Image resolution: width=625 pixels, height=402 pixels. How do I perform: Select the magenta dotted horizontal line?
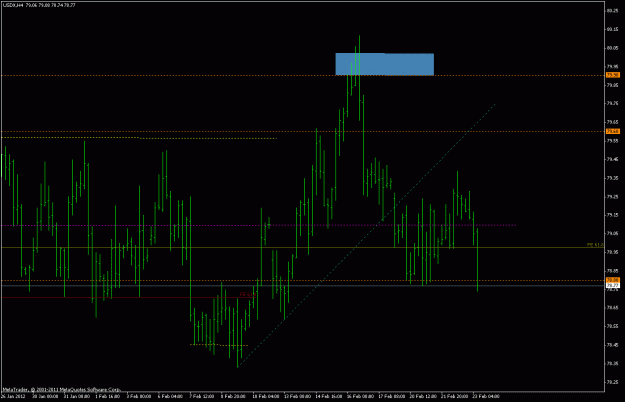point(258,226)
